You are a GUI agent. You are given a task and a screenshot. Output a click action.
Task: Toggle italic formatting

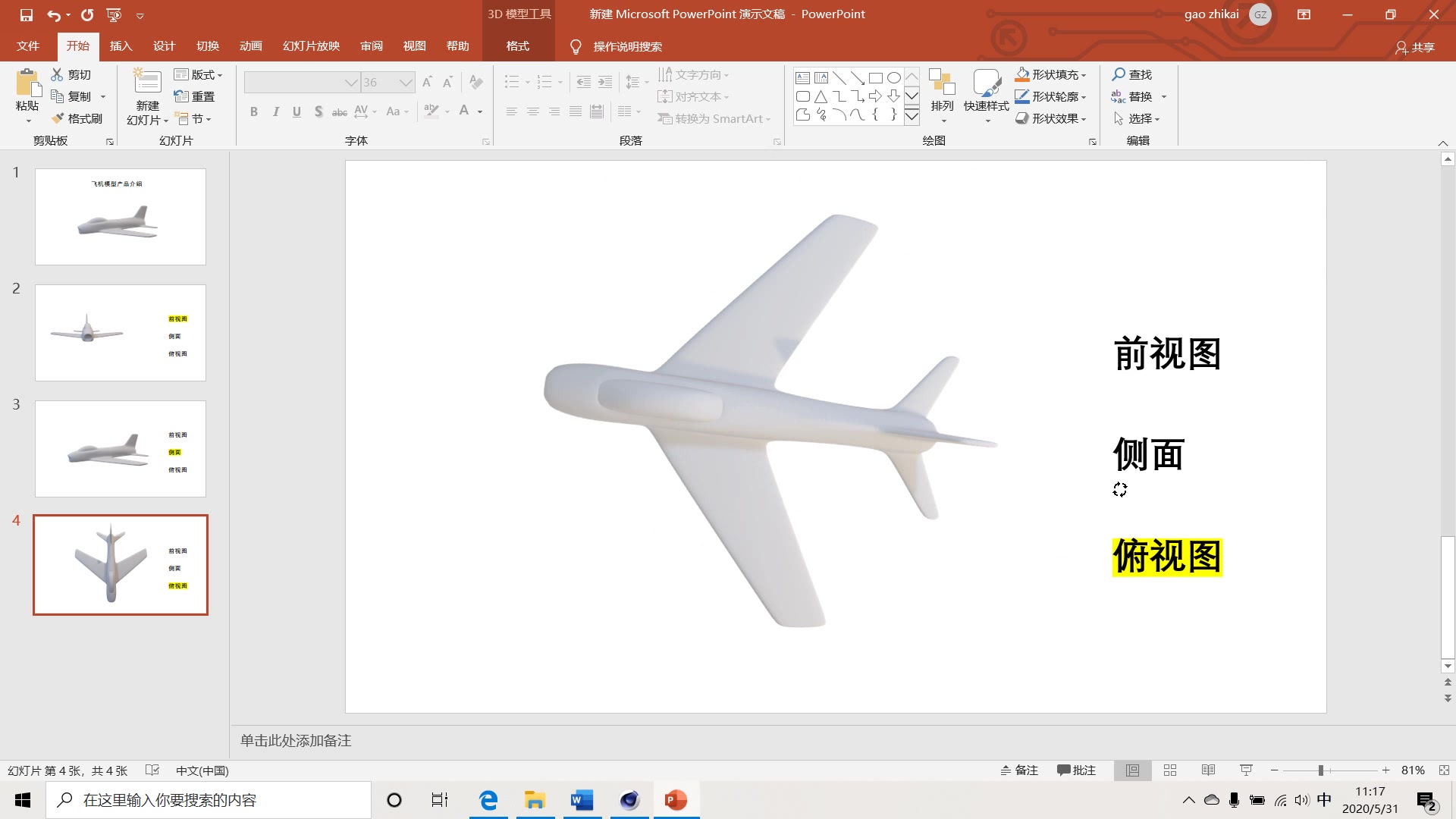pos(275,111)
